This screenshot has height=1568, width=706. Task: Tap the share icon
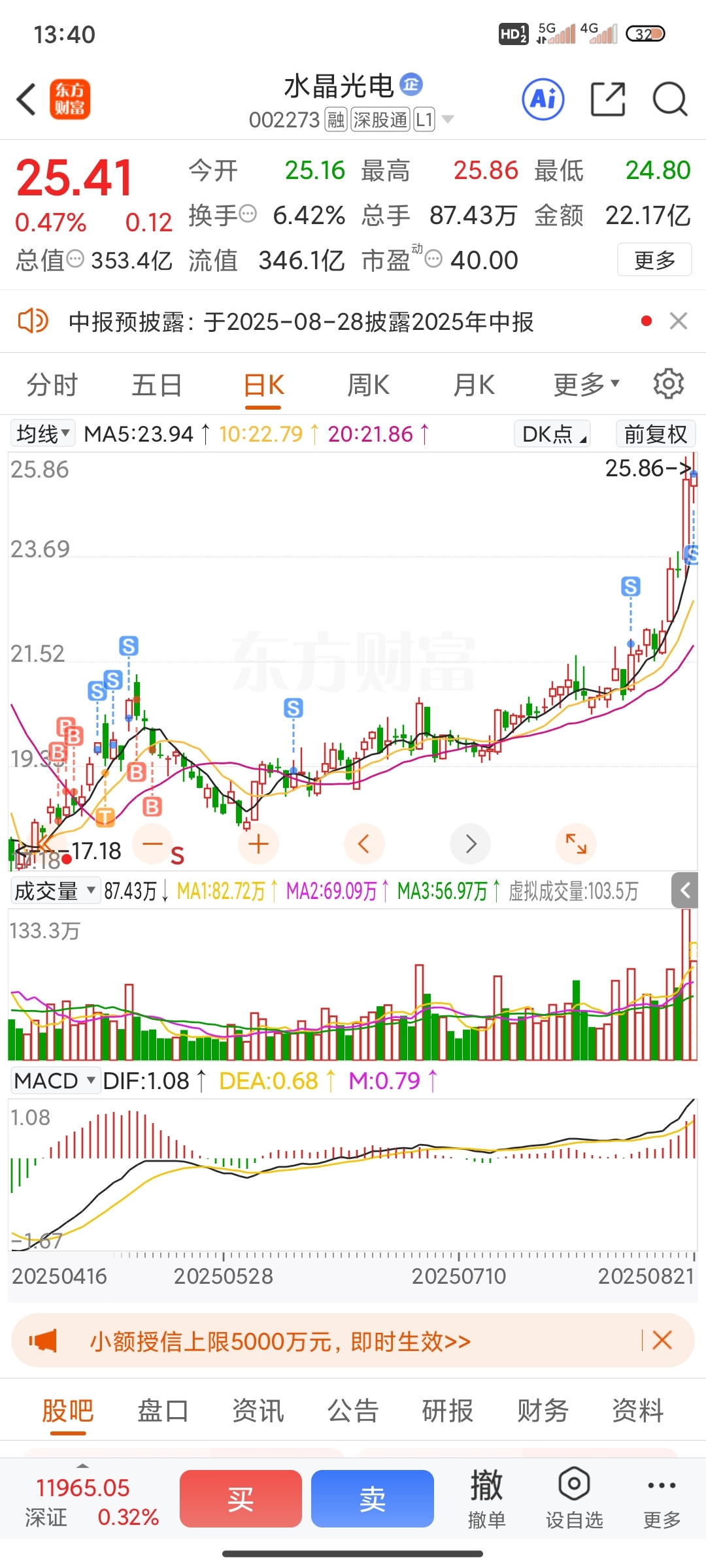[x=608, y=99]
